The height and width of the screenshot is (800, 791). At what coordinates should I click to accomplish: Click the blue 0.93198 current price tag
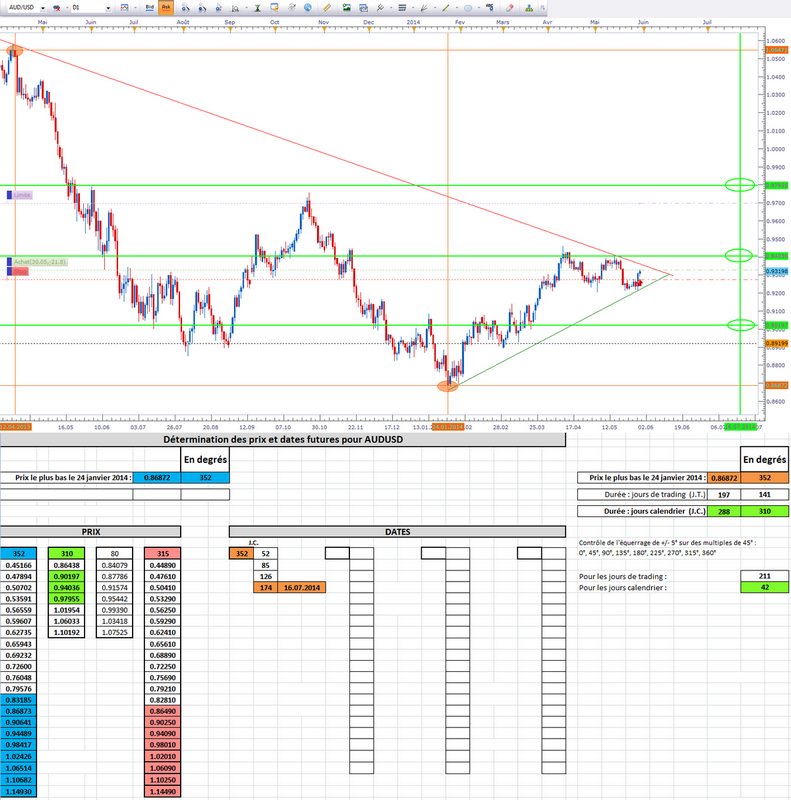click(x=777, y=271)
